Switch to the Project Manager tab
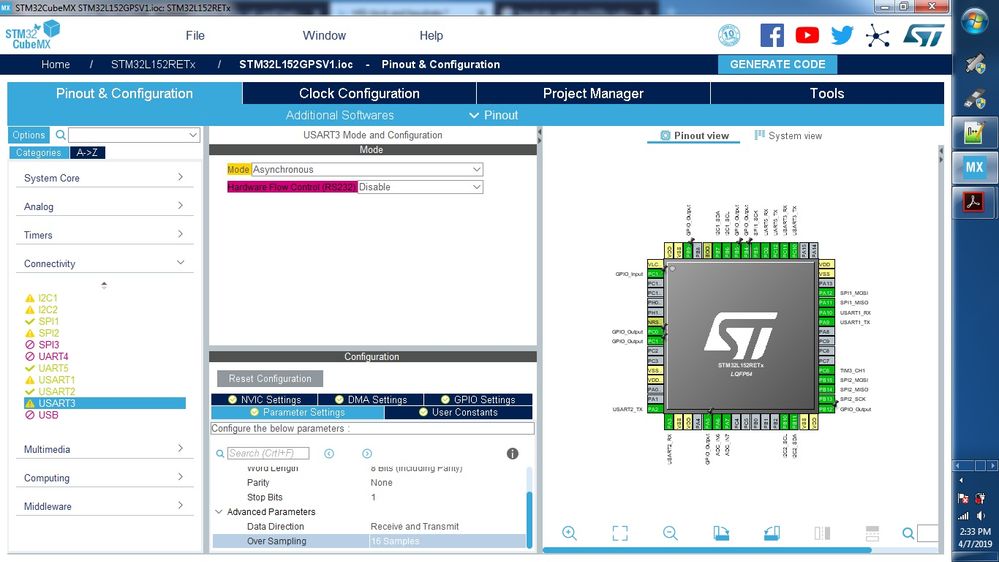 593,93
